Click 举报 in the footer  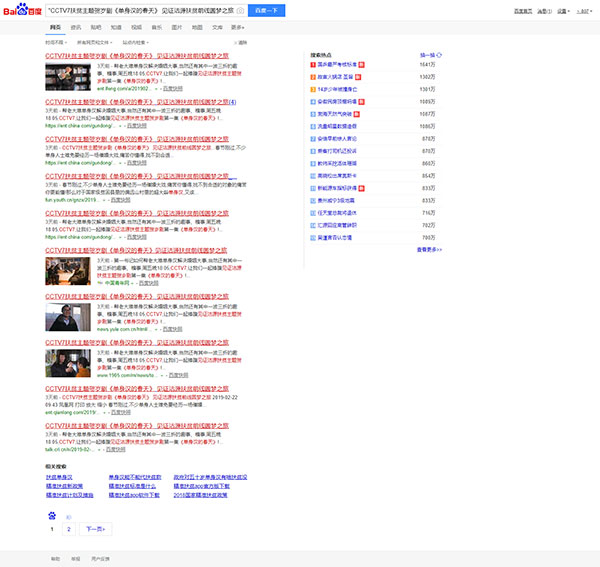pyautogui.click(x=76, y=559)
